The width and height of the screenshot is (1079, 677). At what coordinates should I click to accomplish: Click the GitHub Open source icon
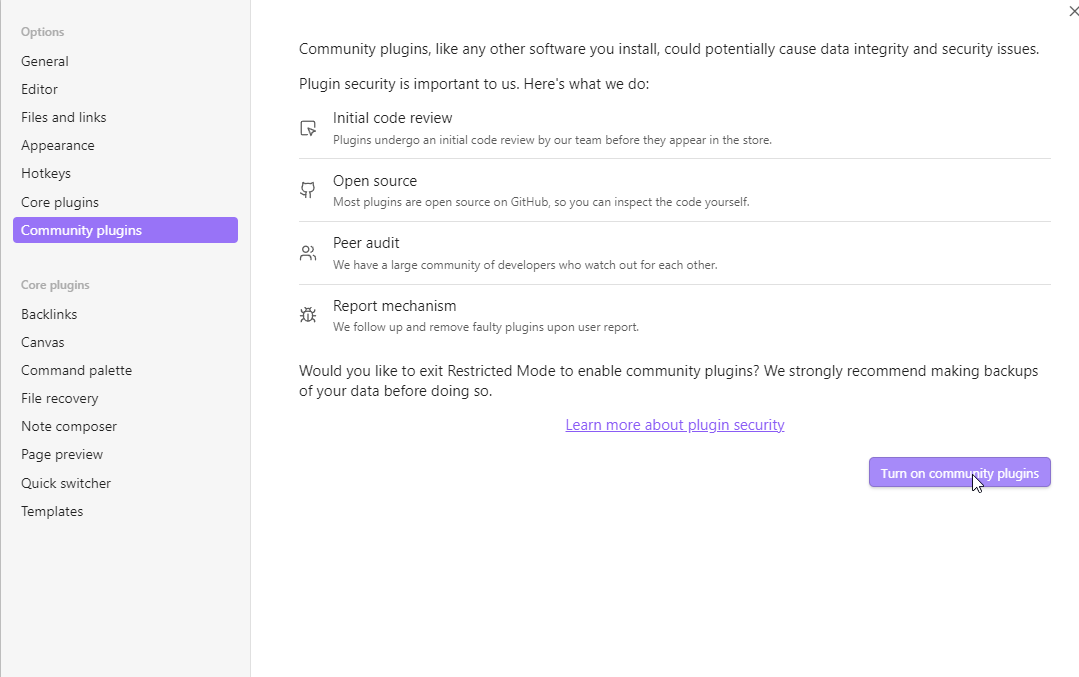pos(308,190)
